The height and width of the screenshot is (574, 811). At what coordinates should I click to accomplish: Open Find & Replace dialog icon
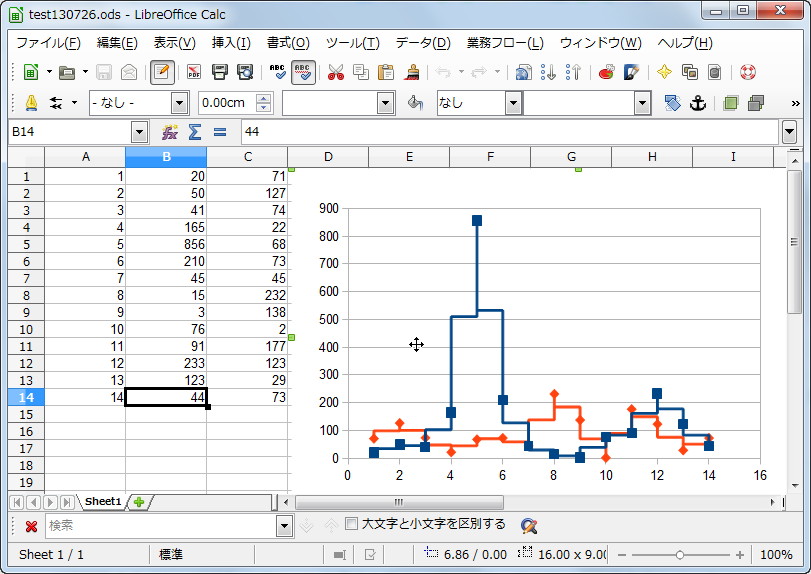(x=529, y=526)
